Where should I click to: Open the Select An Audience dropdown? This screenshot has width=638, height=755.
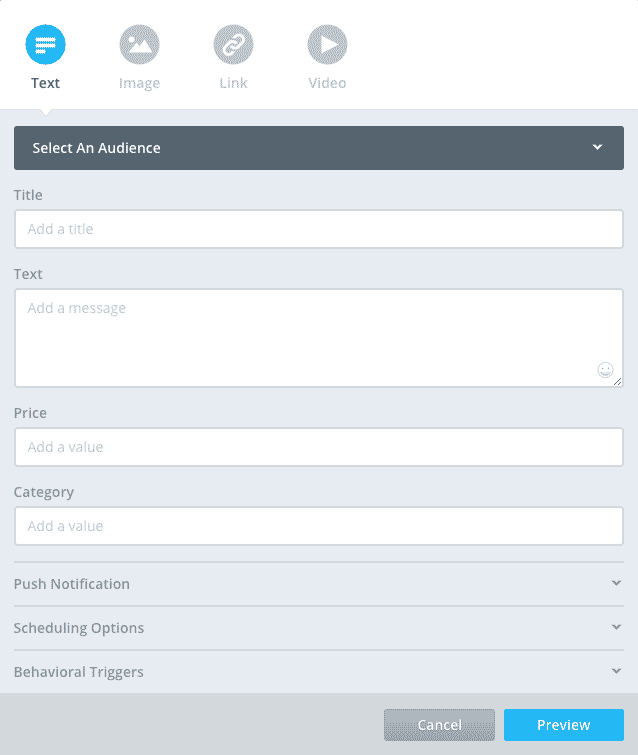click(x=300, y=148)
